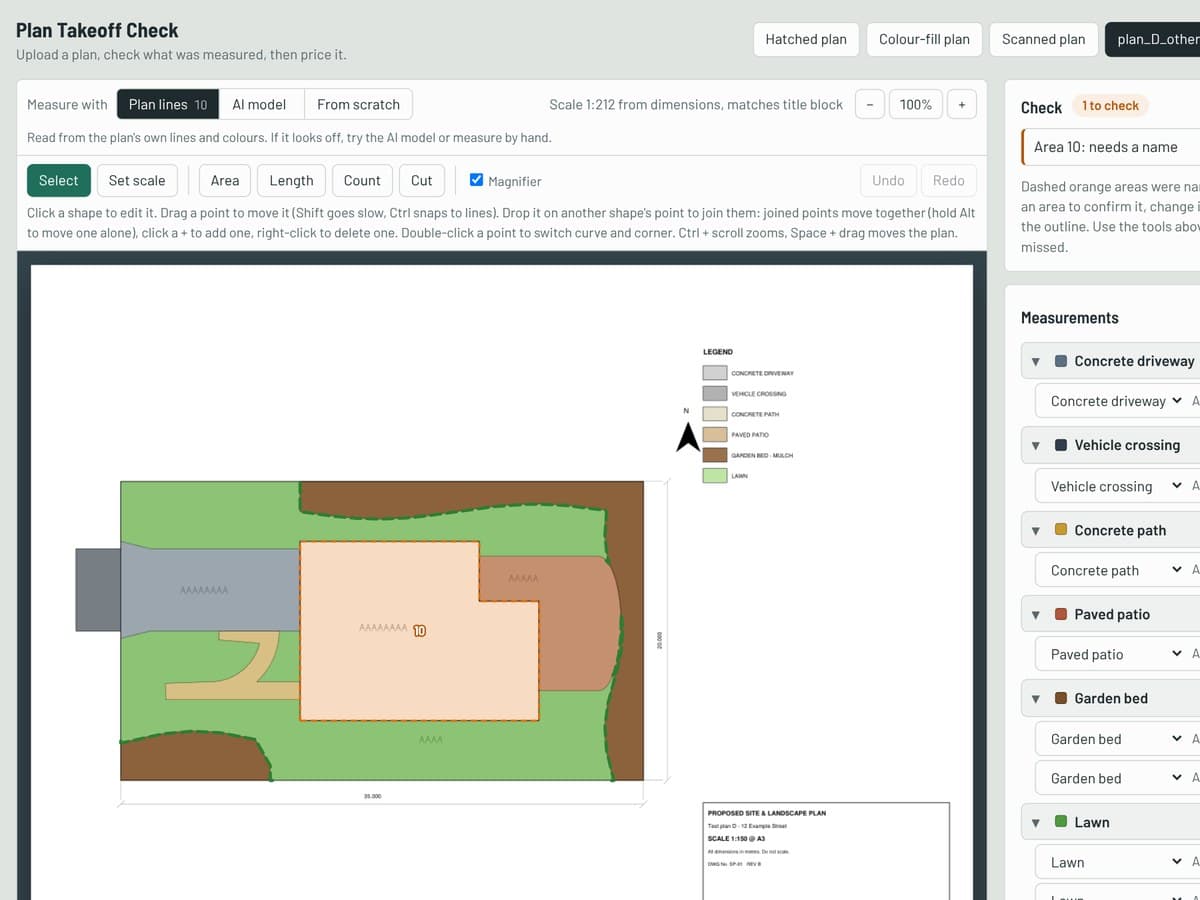Click the Set scale button
Screen dimensions: 1200x900
pos(137,180)
